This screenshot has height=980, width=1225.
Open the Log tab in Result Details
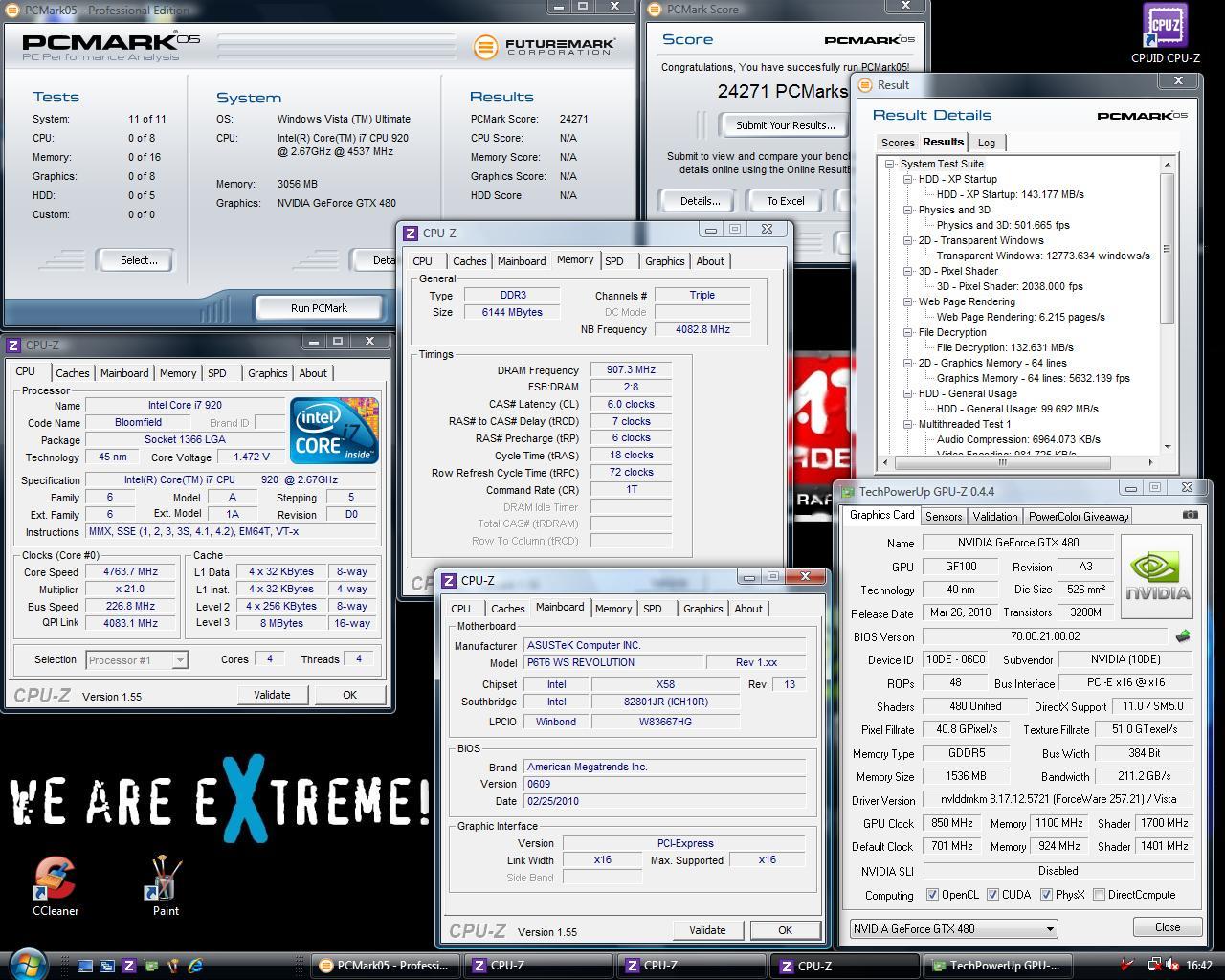coord(986,143)
